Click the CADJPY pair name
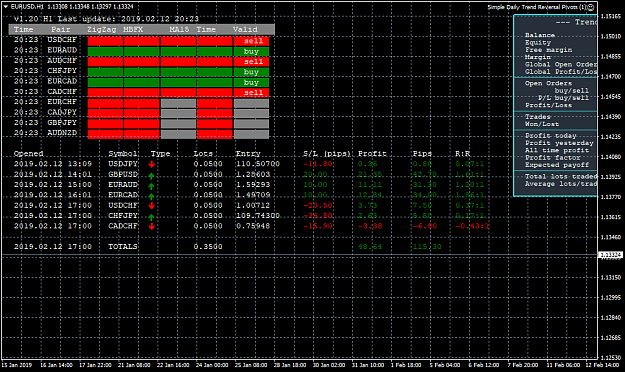 (62, 112)
